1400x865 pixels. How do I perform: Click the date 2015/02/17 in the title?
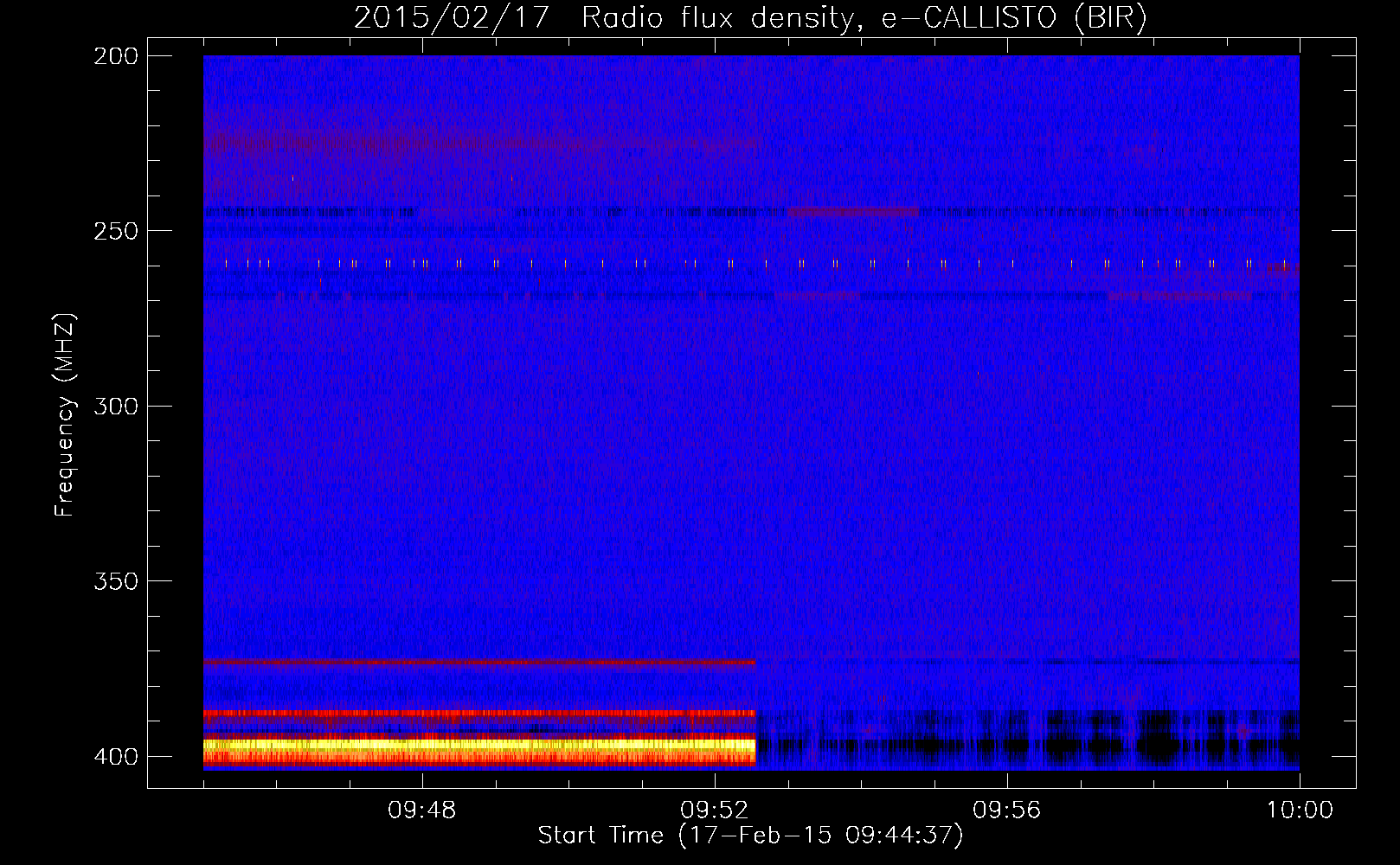451,18
